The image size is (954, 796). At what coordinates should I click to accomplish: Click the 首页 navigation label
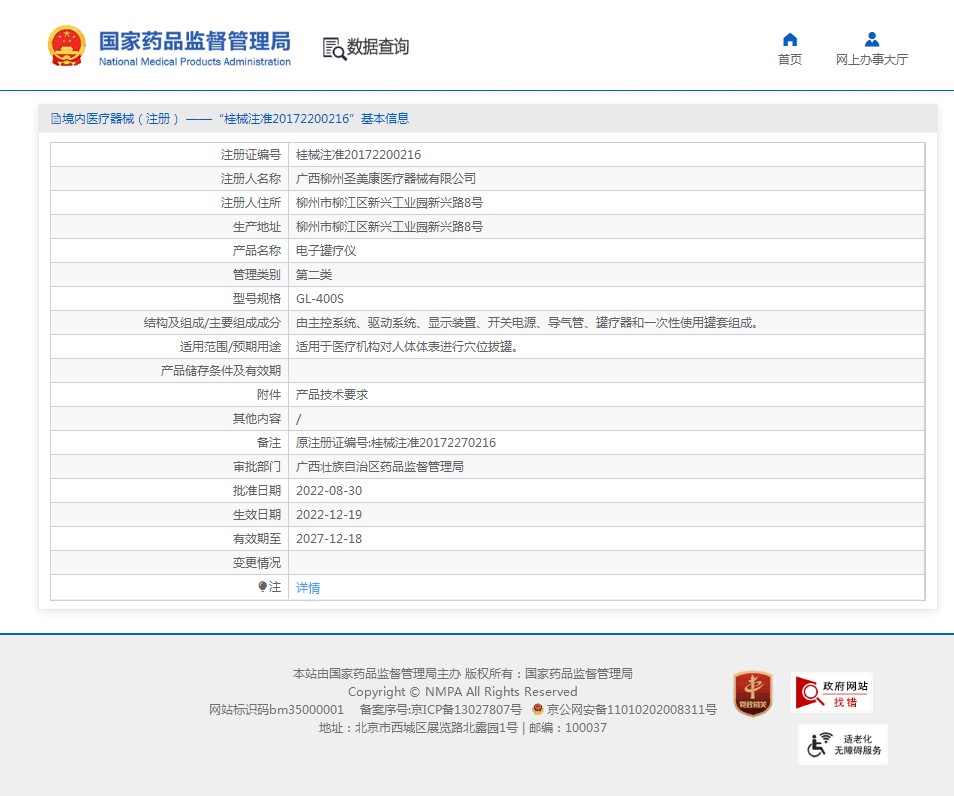[789, 60]
